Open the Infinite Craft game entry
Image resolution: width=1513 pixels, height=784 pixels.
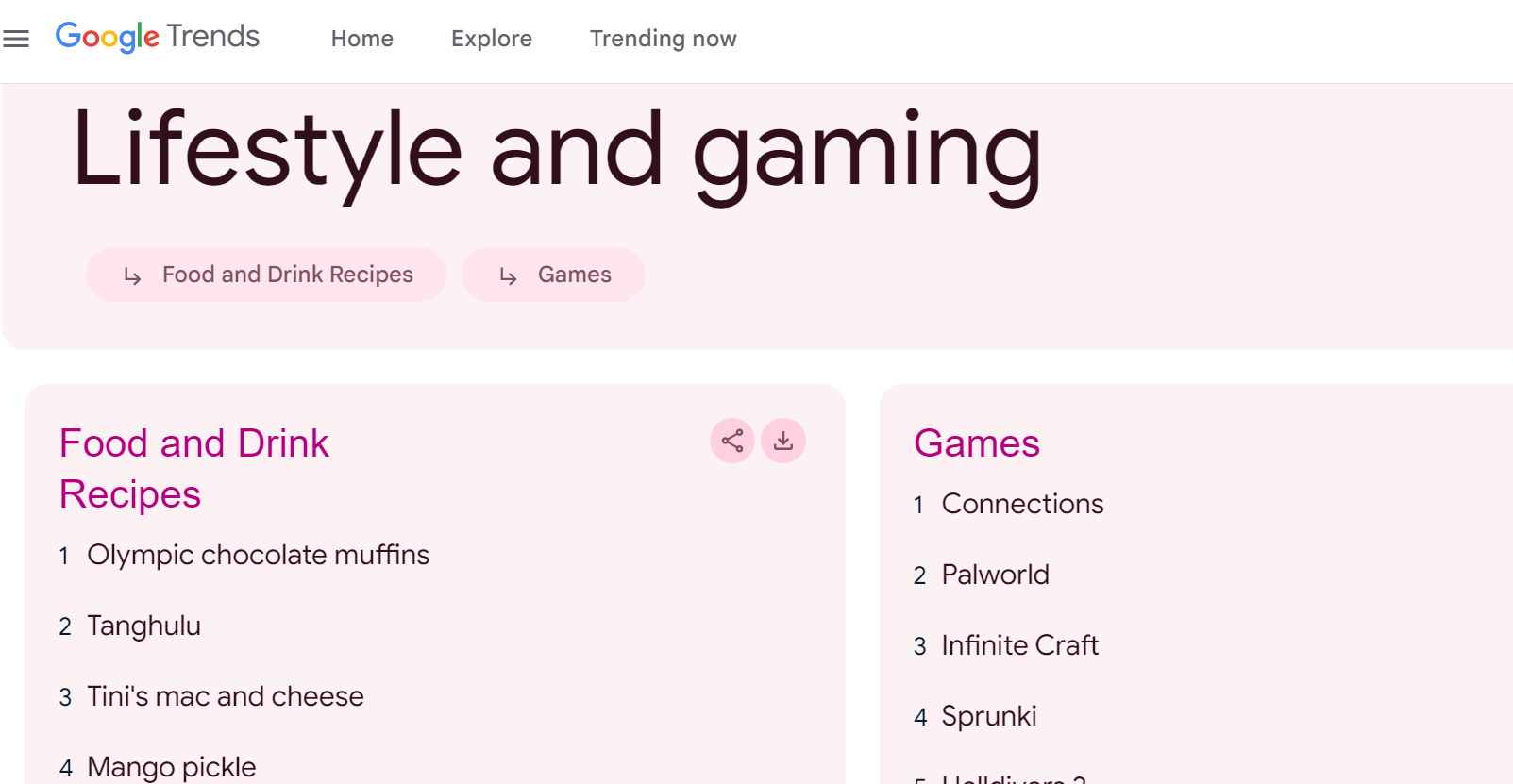click(x=1020, y=645)
